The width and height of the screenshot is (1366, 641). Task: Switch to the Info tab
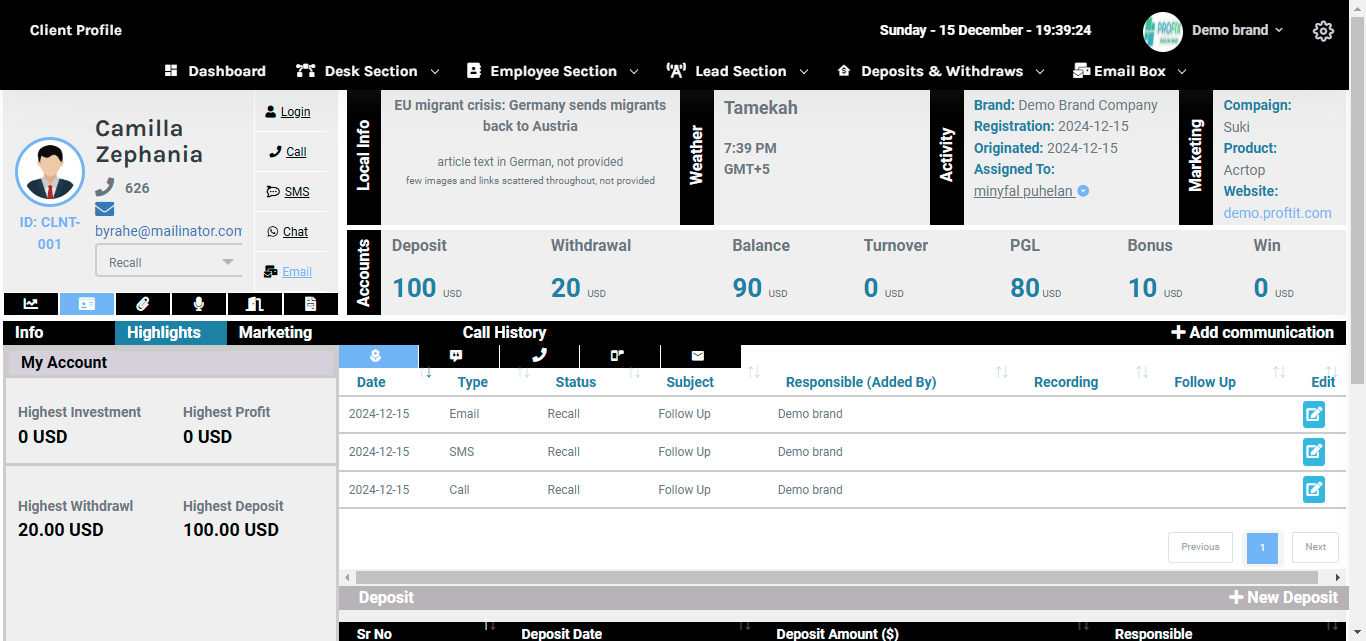[29, 333]
